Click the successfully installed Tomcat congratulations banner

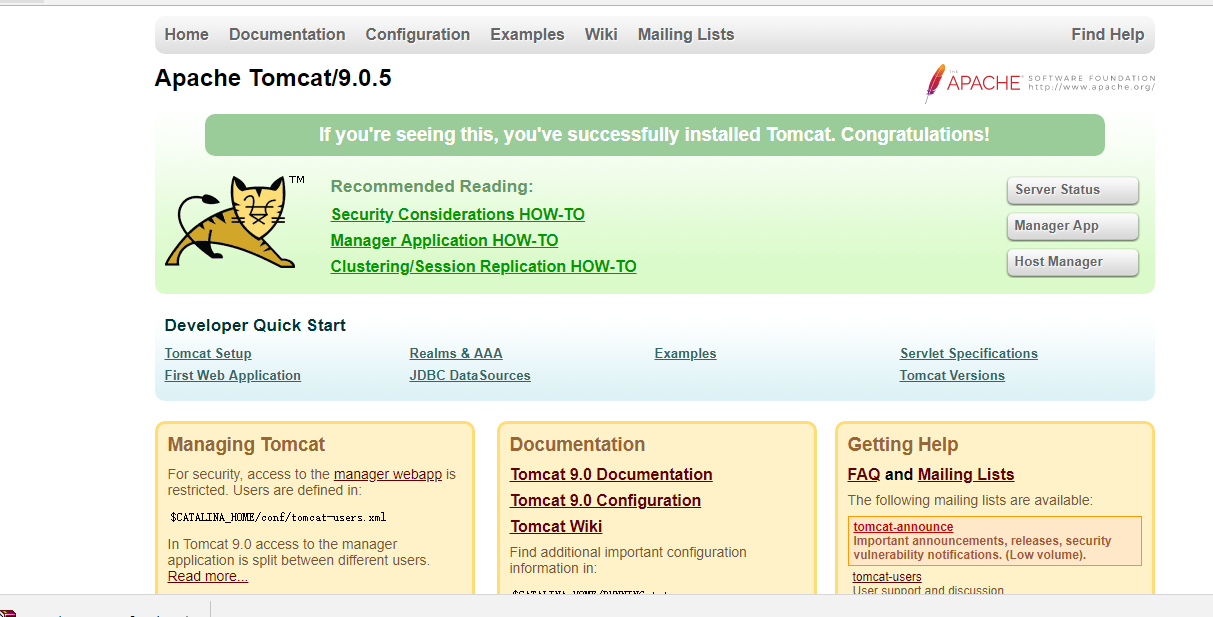click(655, 135)
